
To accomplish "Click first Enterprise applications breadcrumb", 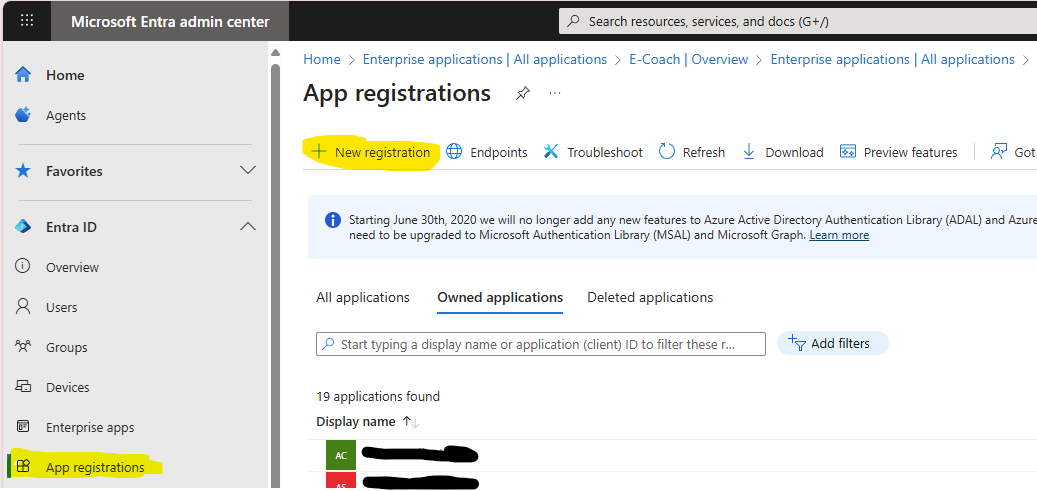I will click(485, 60).
